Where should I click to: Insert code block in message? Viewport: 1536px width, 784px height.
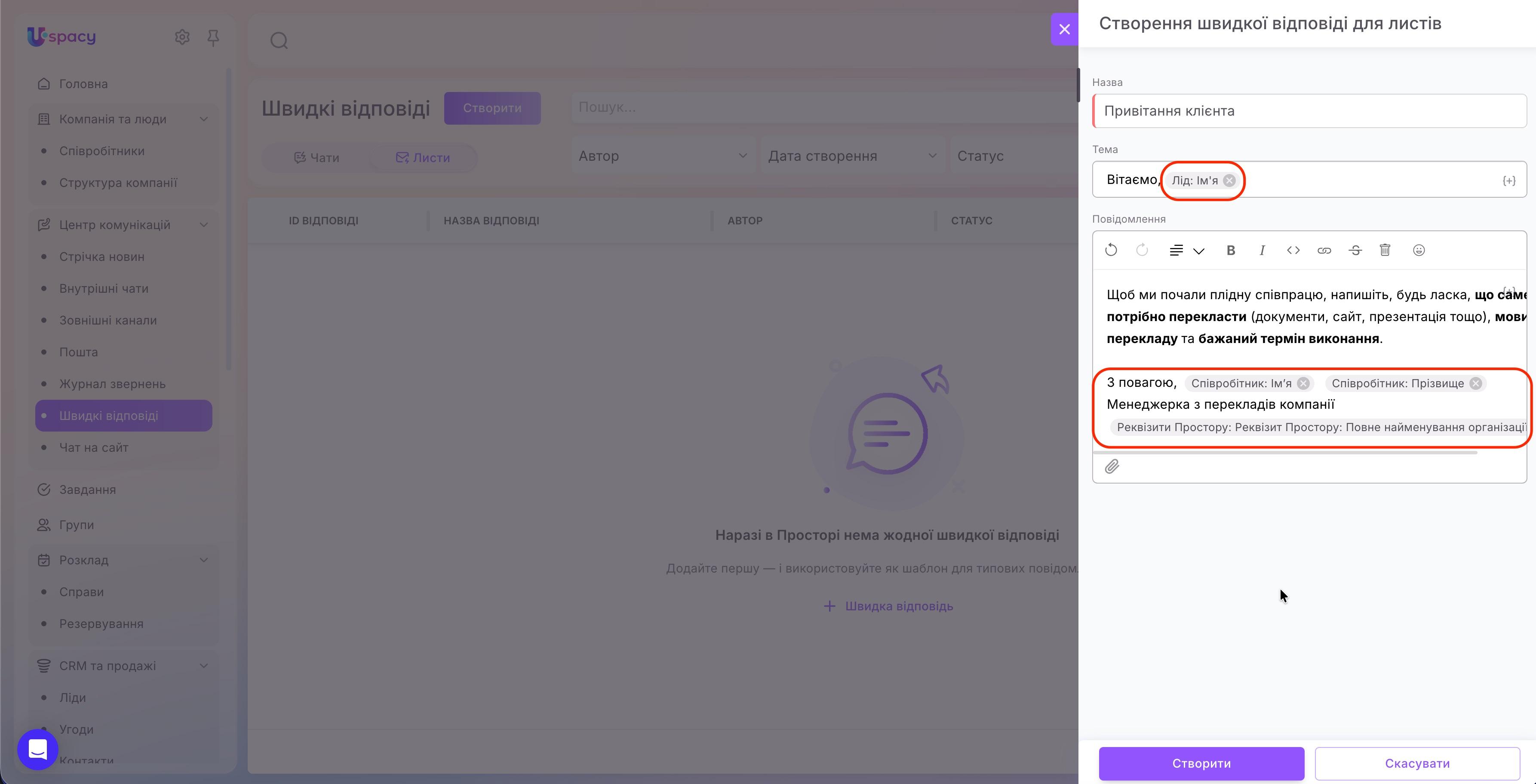pyautogui.click(x=1293, y=250)
